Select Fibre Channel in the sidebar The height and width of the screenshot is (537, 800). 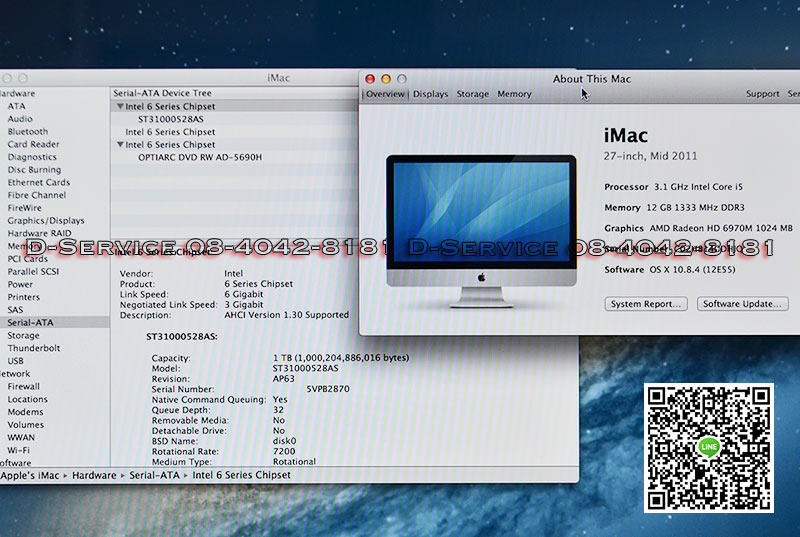(37, 195)
